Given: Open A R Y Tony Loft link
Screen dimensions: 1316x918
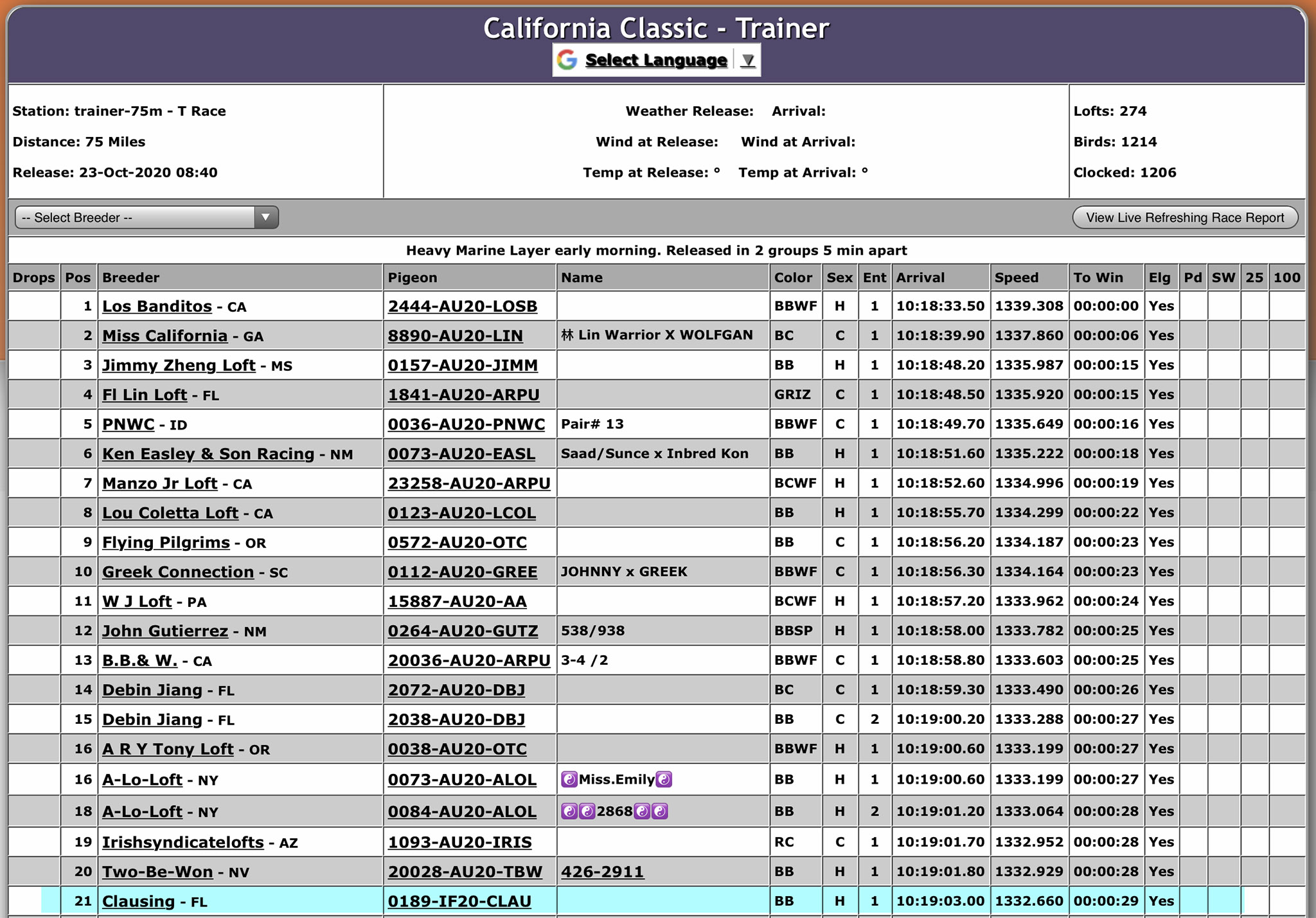Looking at the screenshot, I should click(168, 750).
